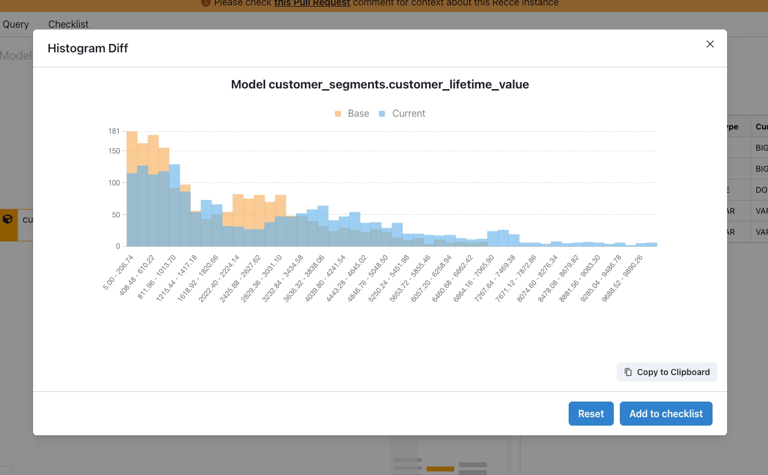Toggle the Base series legend swatch

(x=338, y=114)
